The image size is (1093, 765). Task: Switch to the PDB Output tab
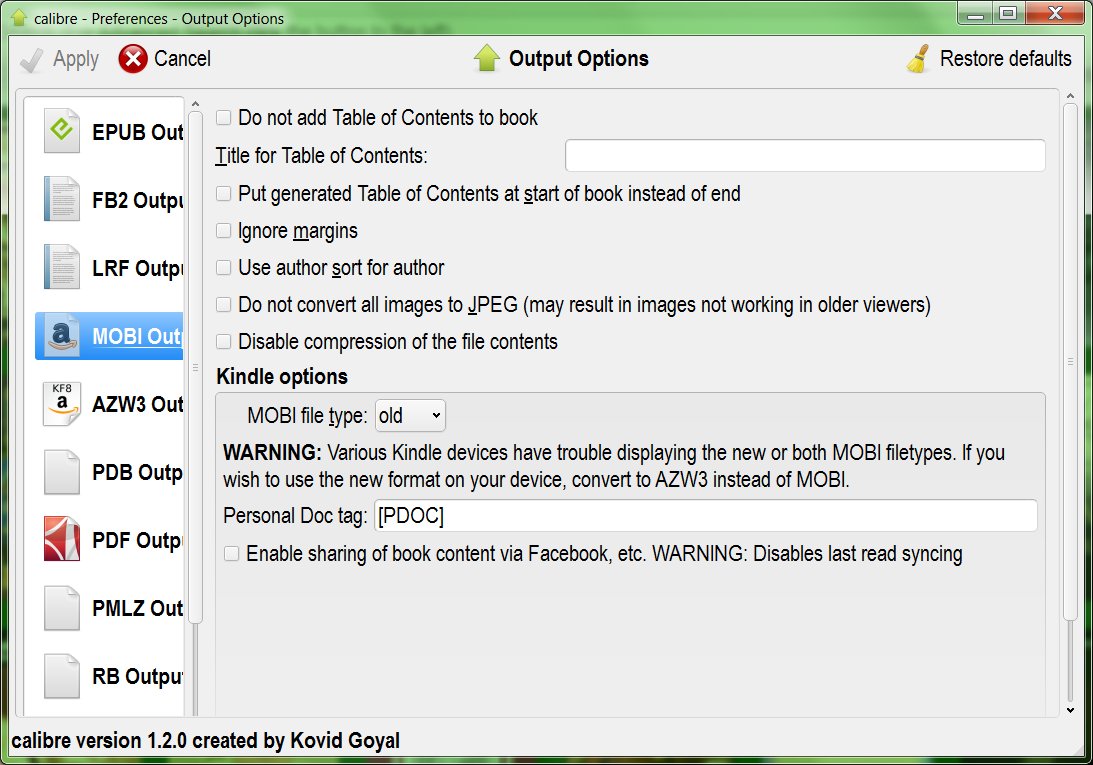click(137, 472)
